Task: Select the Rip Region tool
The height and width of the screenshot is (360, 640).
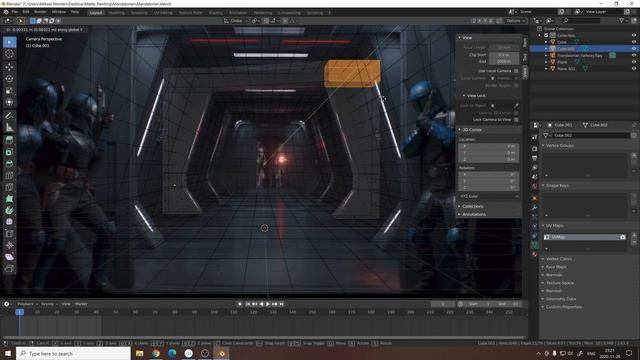Action: tap(9, 269)
